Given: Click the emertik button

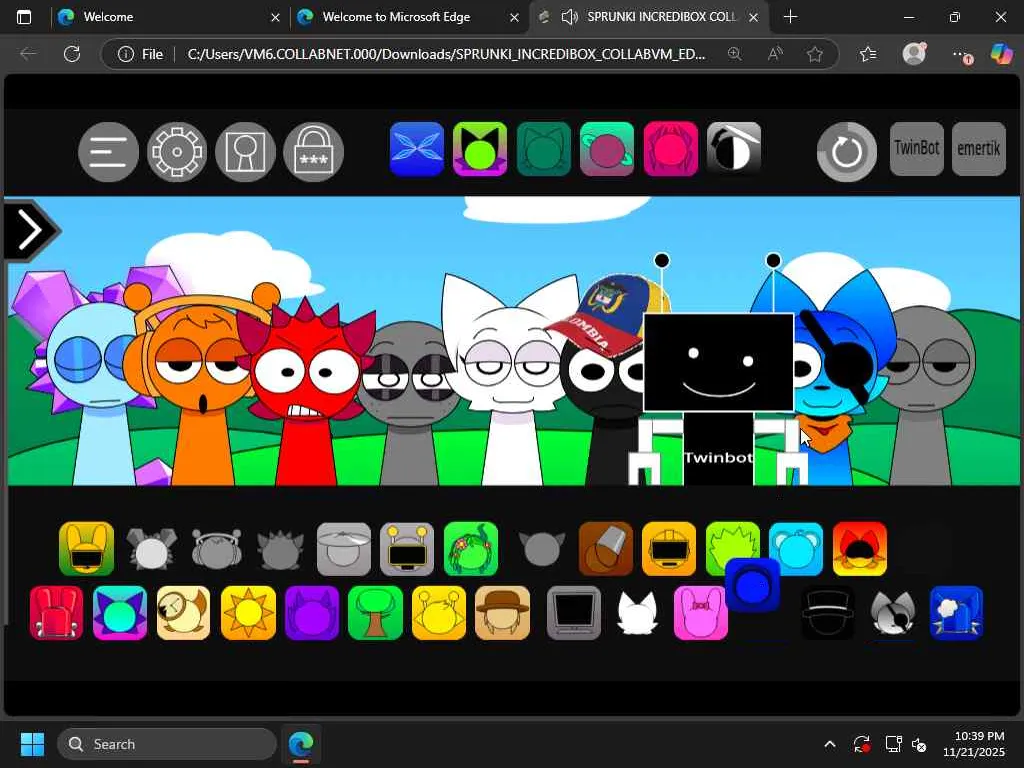Looking at the screenshot, I should coord(979,149).
